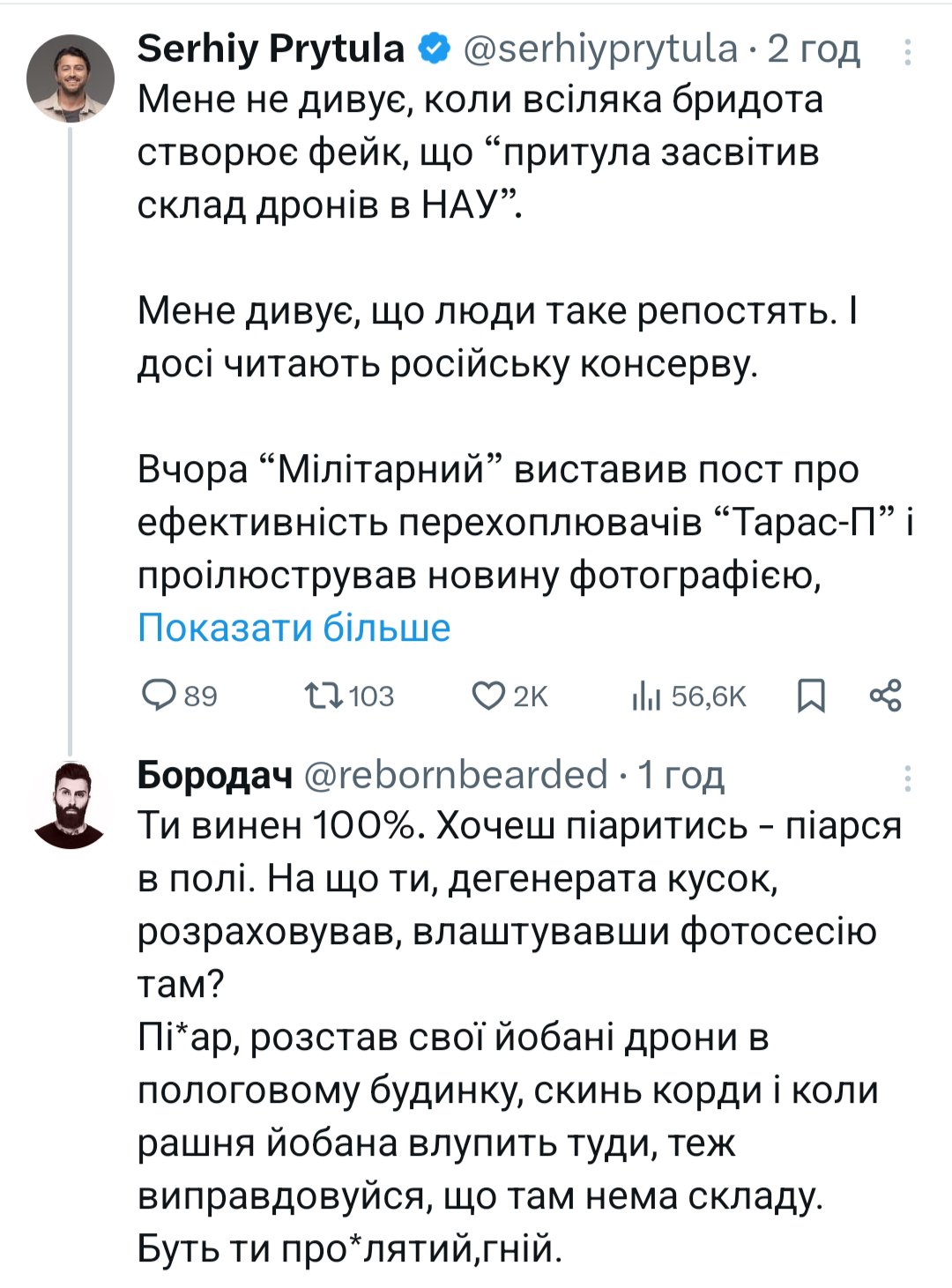The width and height of the screenshot is (952, 1288).
Task: Tap the share icon on the tweet
Action: click(885, 696)
